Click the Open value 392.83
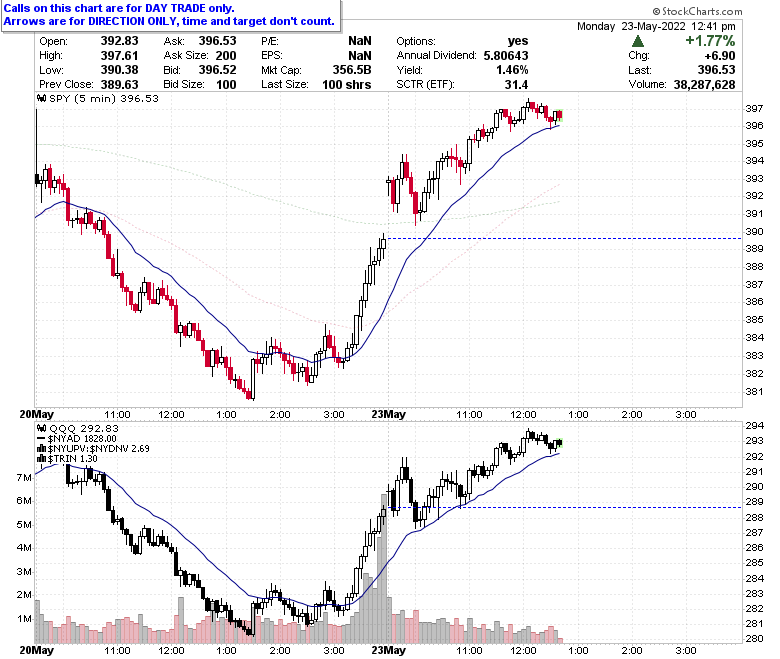This screenshot has width=780, height=659. 119,41
